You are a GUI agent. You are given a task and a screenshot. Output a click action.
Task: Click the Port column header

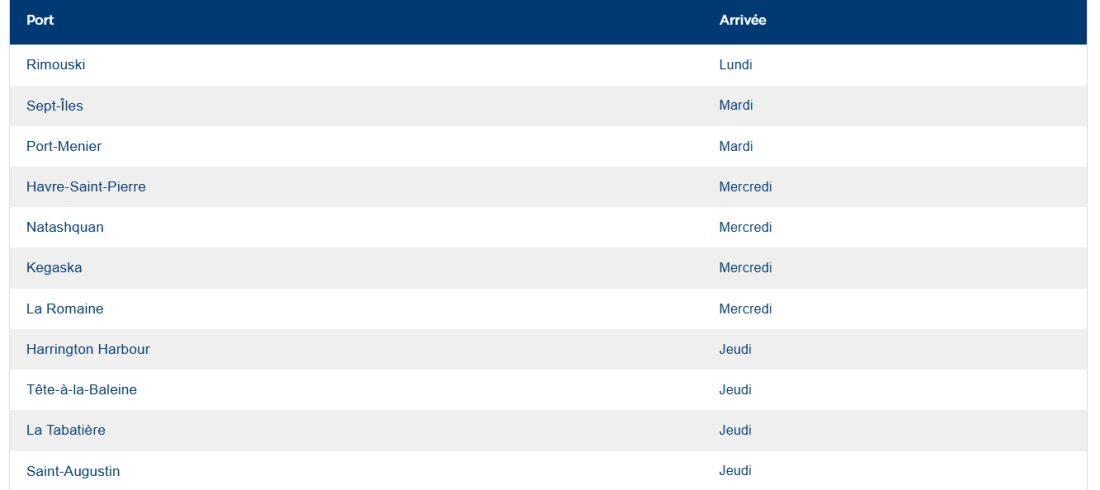[40, 22]
